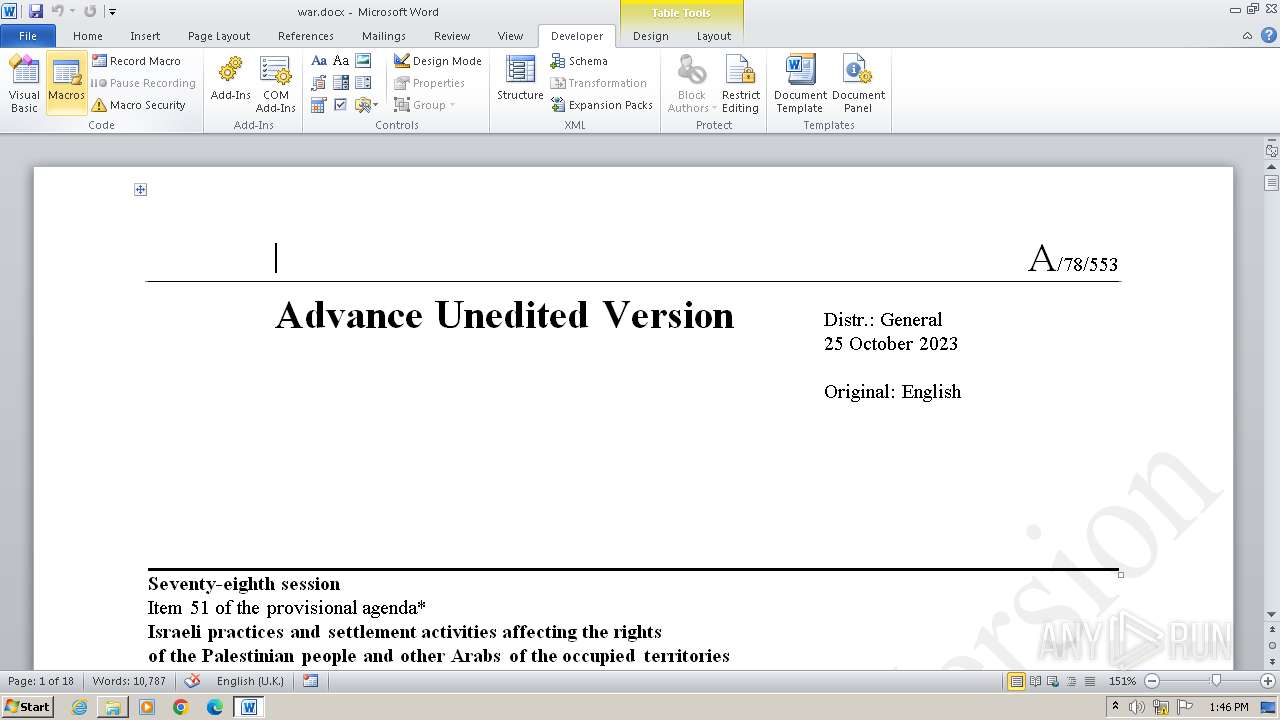The width and height of the screenshot is (1280, 720).
Task: Click the vertical scrollbar thumb
Action: point(1272,183)
